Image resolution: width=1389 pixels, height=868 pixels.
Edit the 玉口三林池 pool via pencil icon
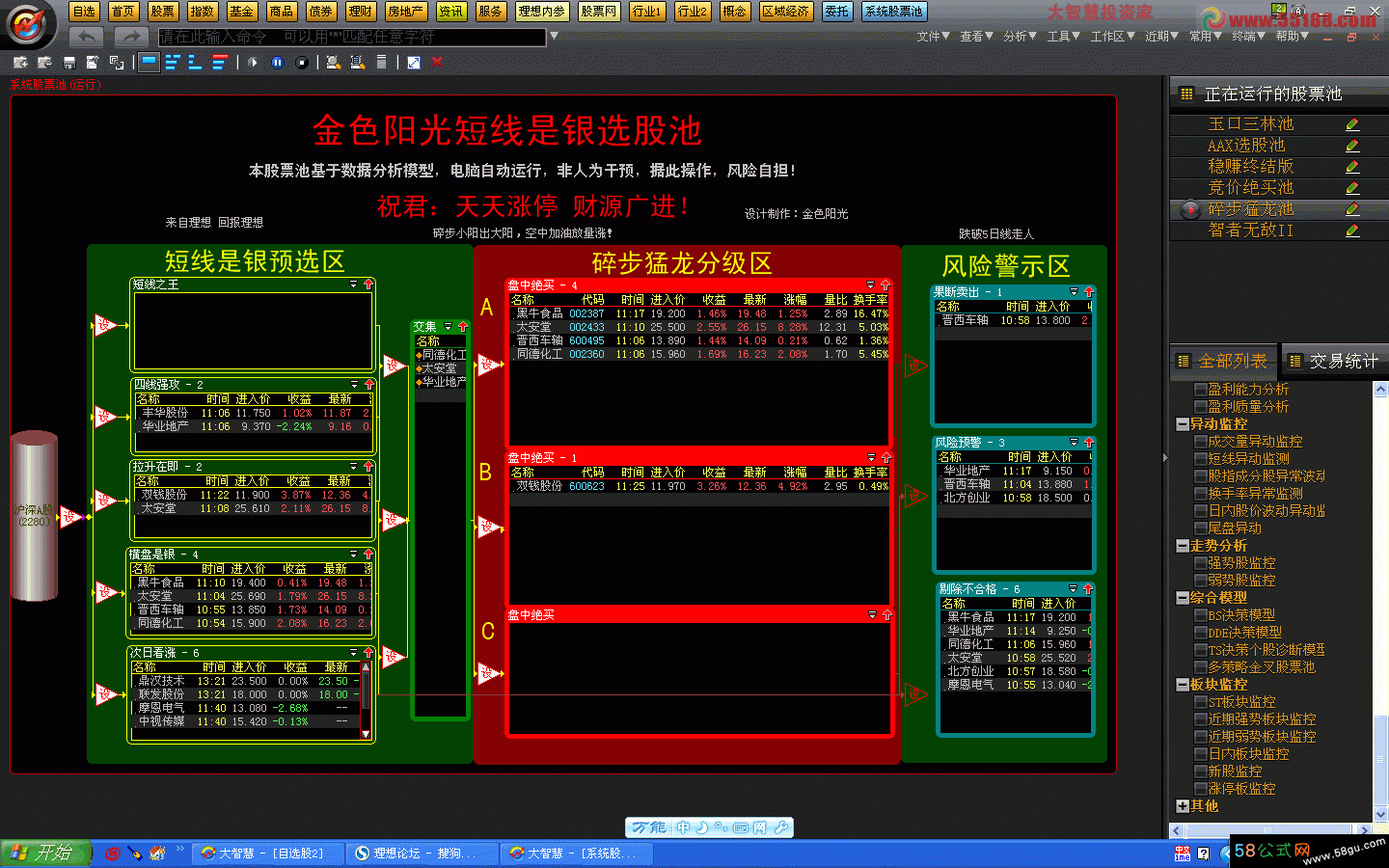point(1352,124)
